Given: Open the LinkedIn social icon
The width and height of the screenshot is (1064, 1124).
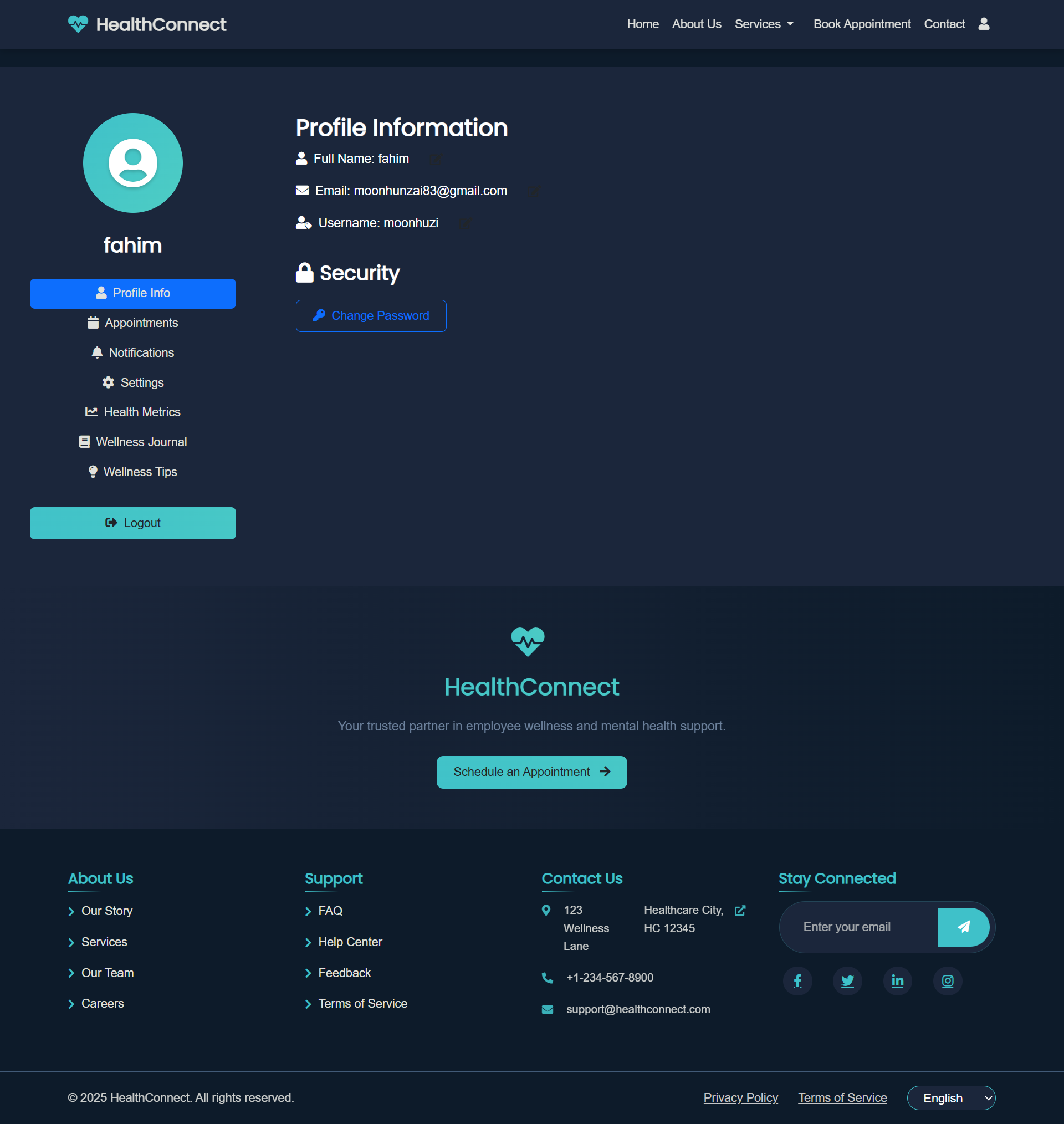Looking at the screenshot, I should click(897, 980).
